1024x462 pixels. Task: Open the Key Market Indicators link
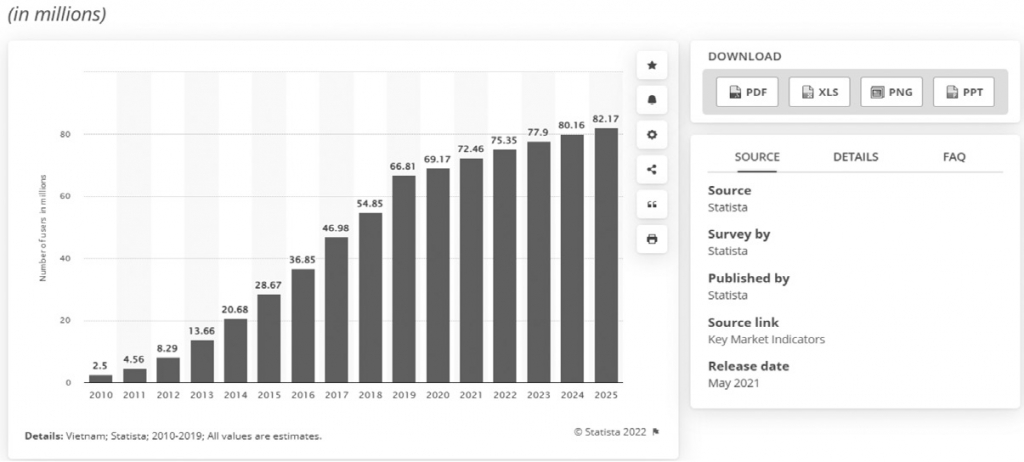click(767, 339)
